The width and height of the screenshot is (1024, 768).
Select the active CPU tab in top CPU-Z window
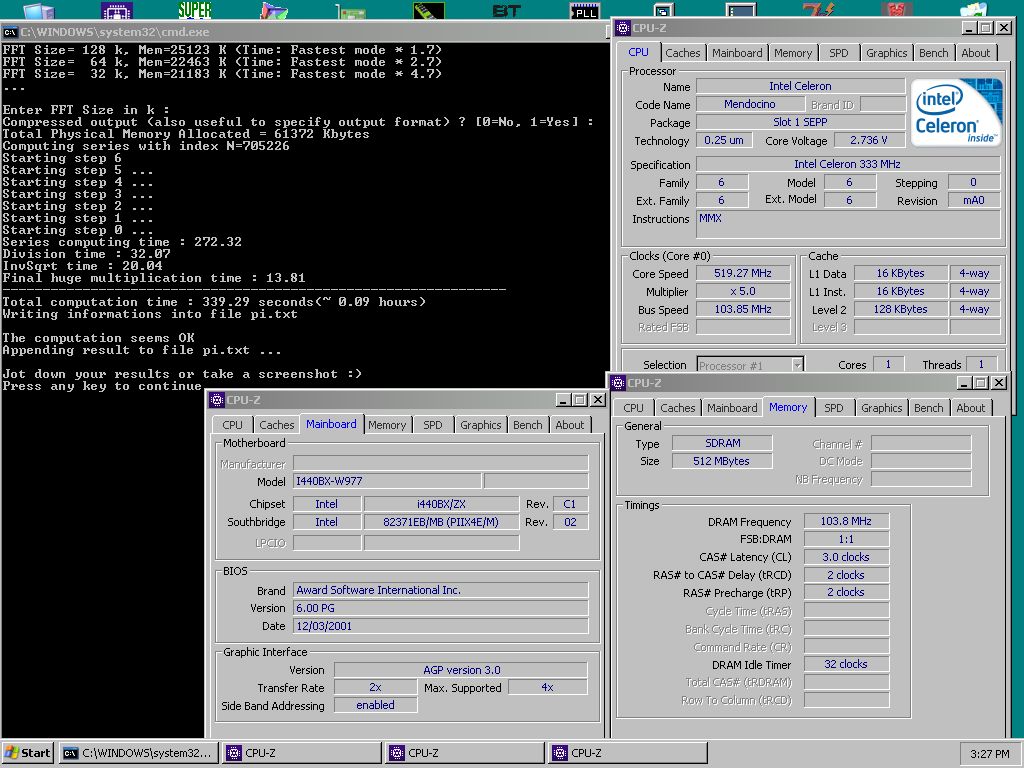coord(638,52)
